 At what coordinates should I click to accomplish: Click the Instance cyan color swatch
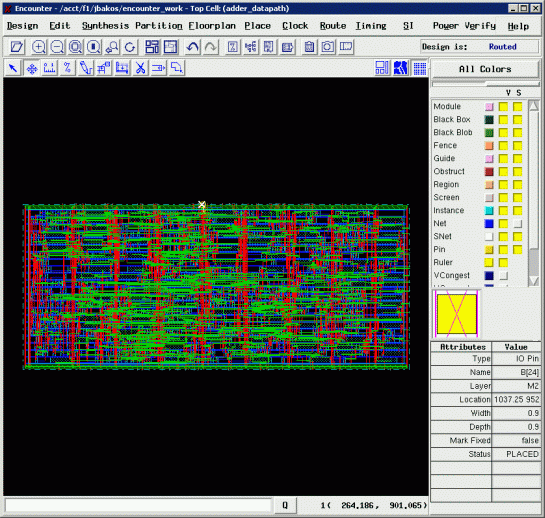click(489, 210)
